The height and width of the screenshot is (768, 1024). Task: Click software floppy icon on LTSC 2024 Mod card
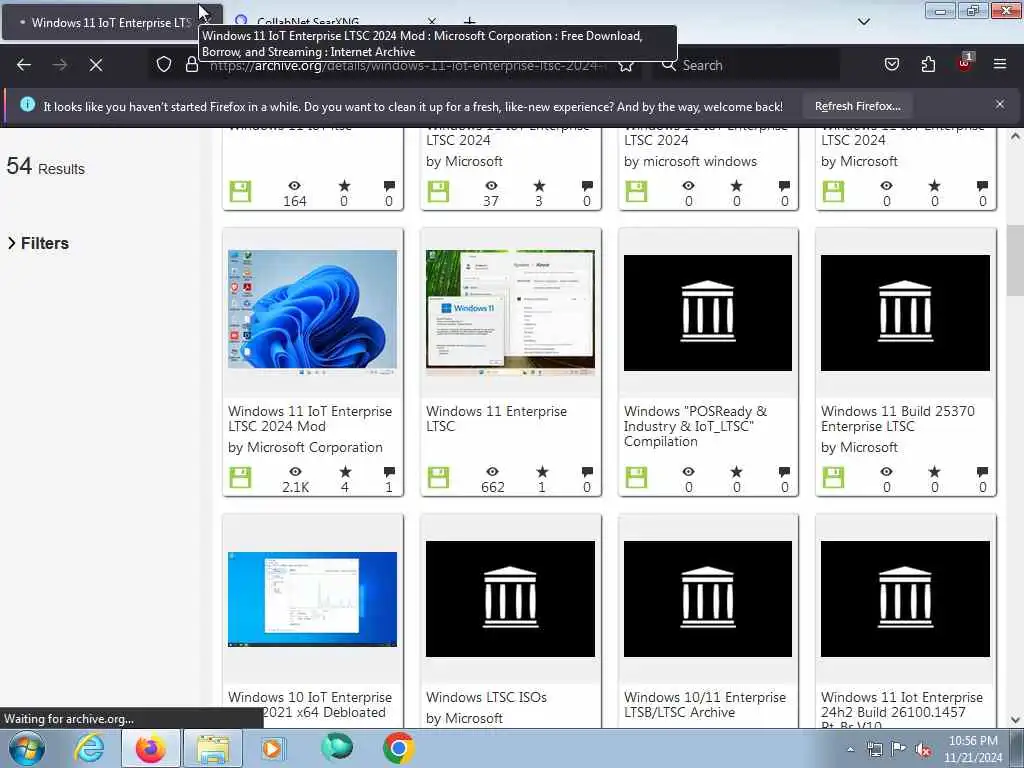click(x=240, y=477)
